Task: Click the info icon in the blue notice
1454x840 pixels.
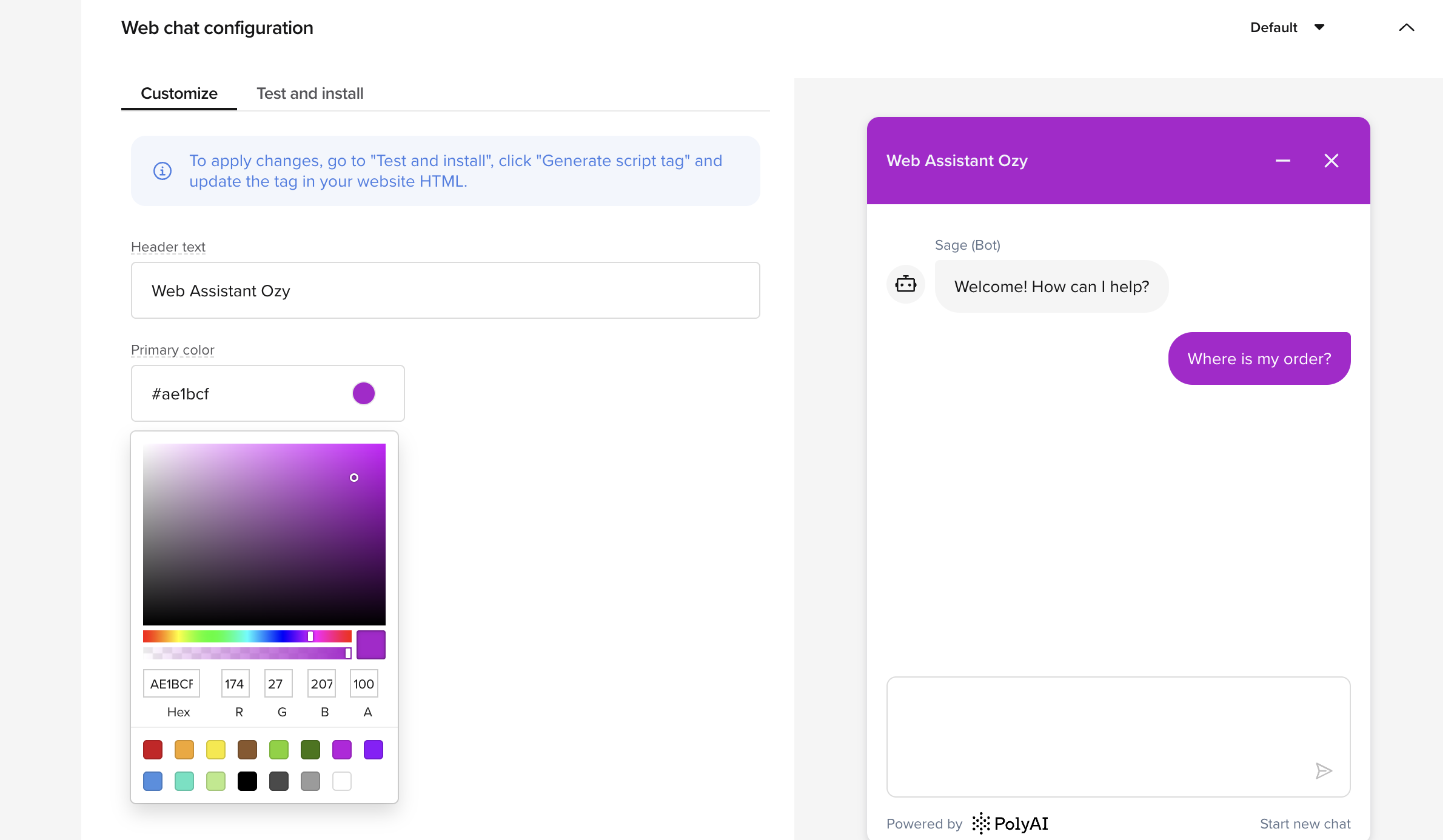Action: point(162,171)
